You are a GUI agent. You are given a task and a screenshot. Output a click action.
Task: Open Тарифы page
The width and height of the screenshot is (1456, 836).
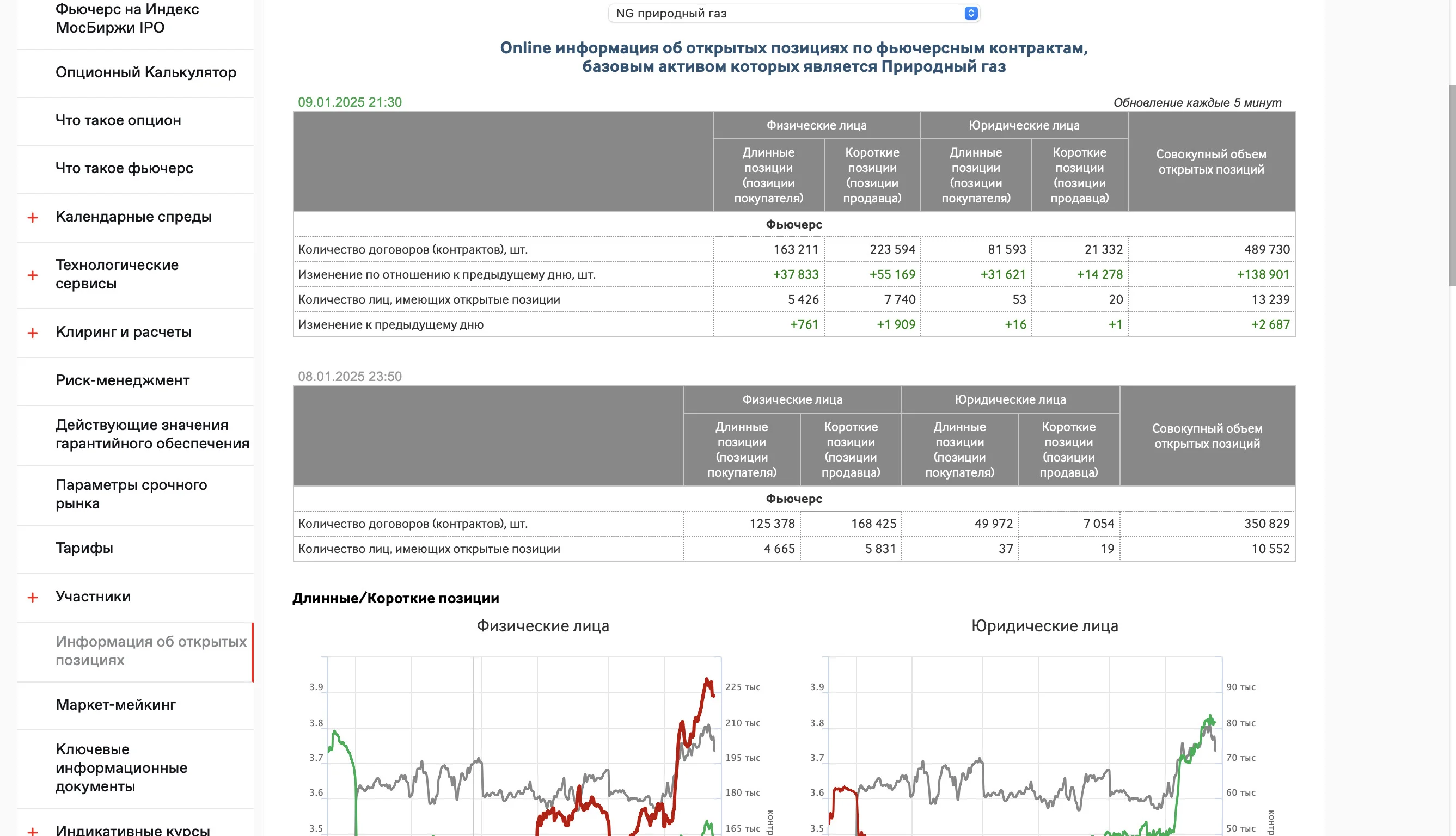coord(84,548)
